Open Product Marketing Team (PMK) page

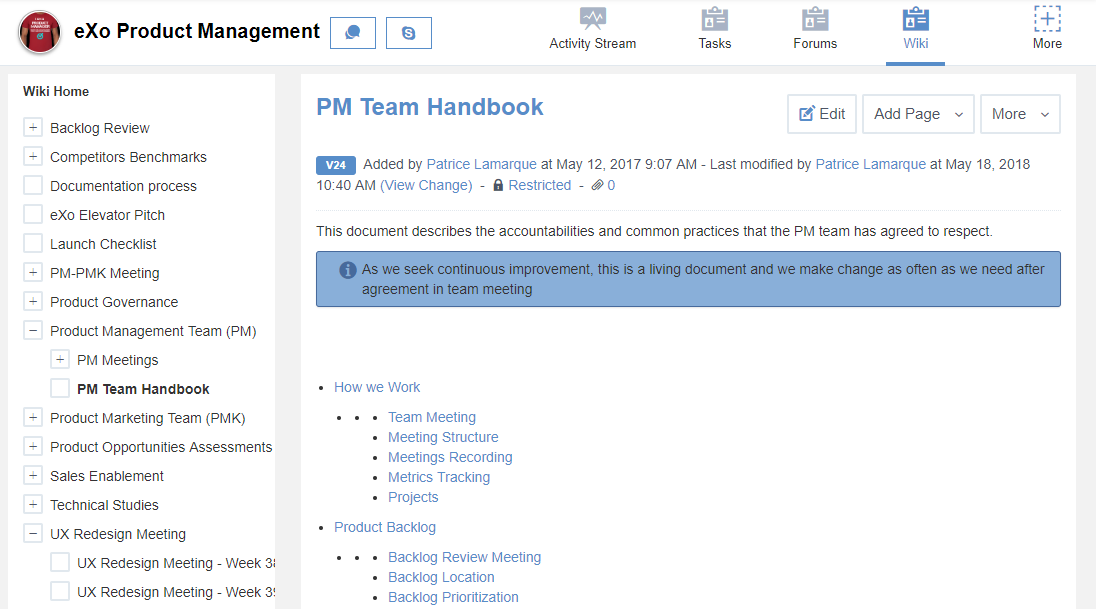[x=147, y=418]
